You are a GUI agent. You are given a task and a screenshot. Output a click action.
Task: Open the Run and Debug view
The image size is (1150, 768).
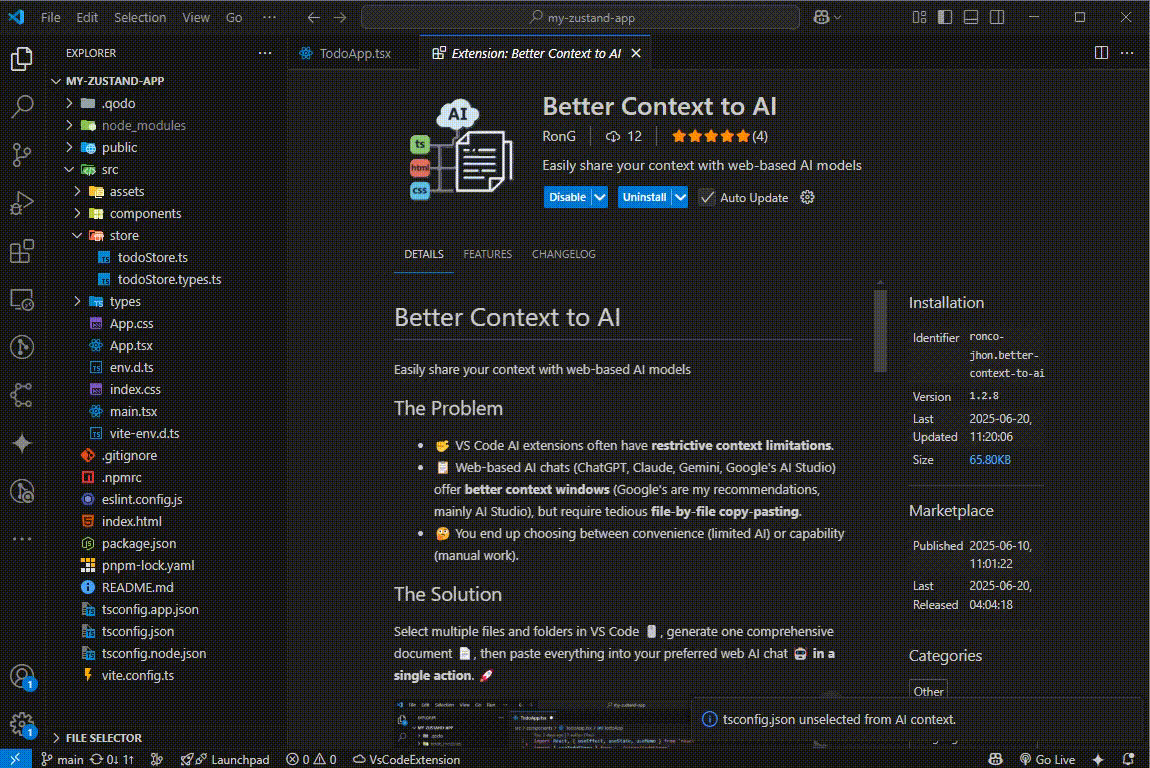[x=22, y=202]
